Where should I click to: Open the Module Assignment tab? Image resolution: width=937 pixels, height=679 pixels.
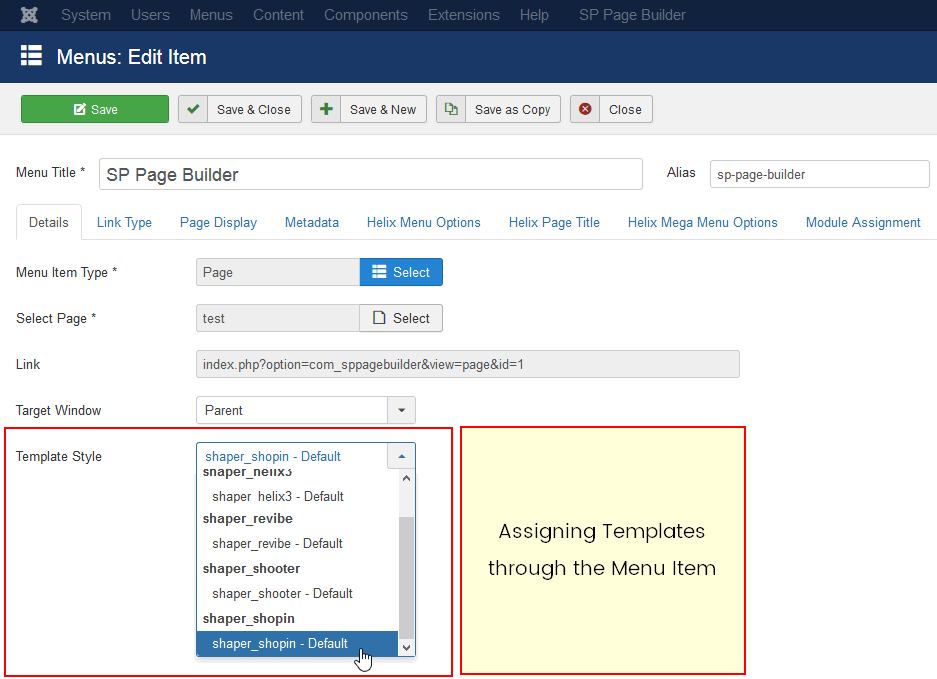[x=862, y=222]
